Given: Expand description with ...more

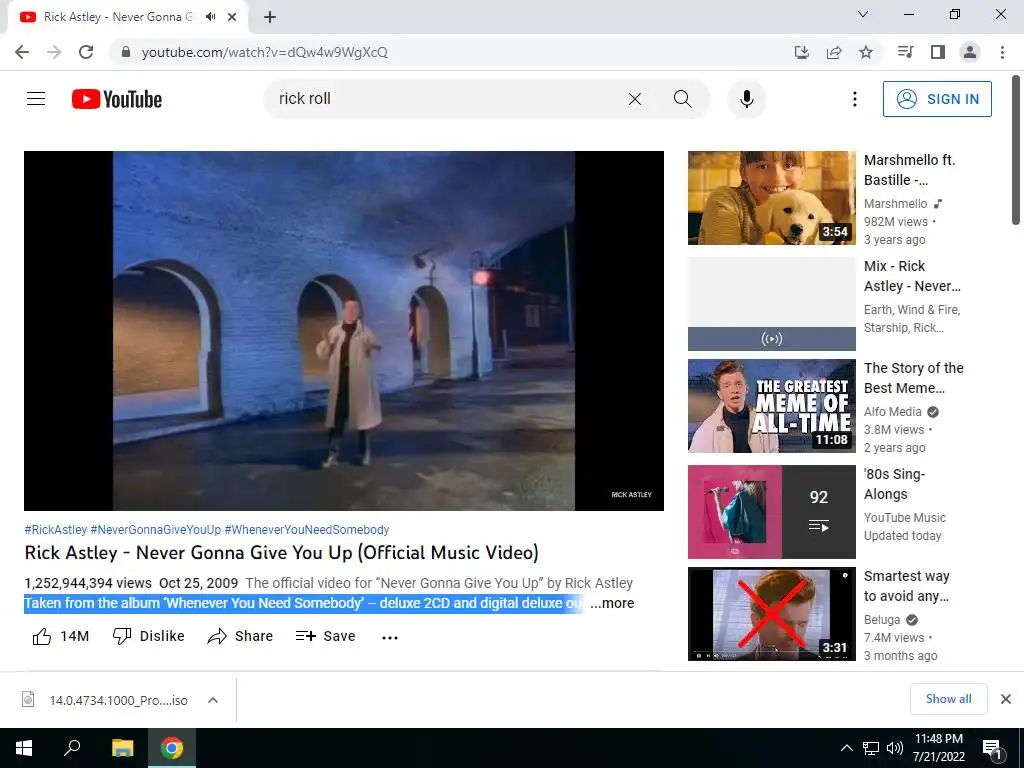Looking at the screenshot, I should [x=612, y=603].
